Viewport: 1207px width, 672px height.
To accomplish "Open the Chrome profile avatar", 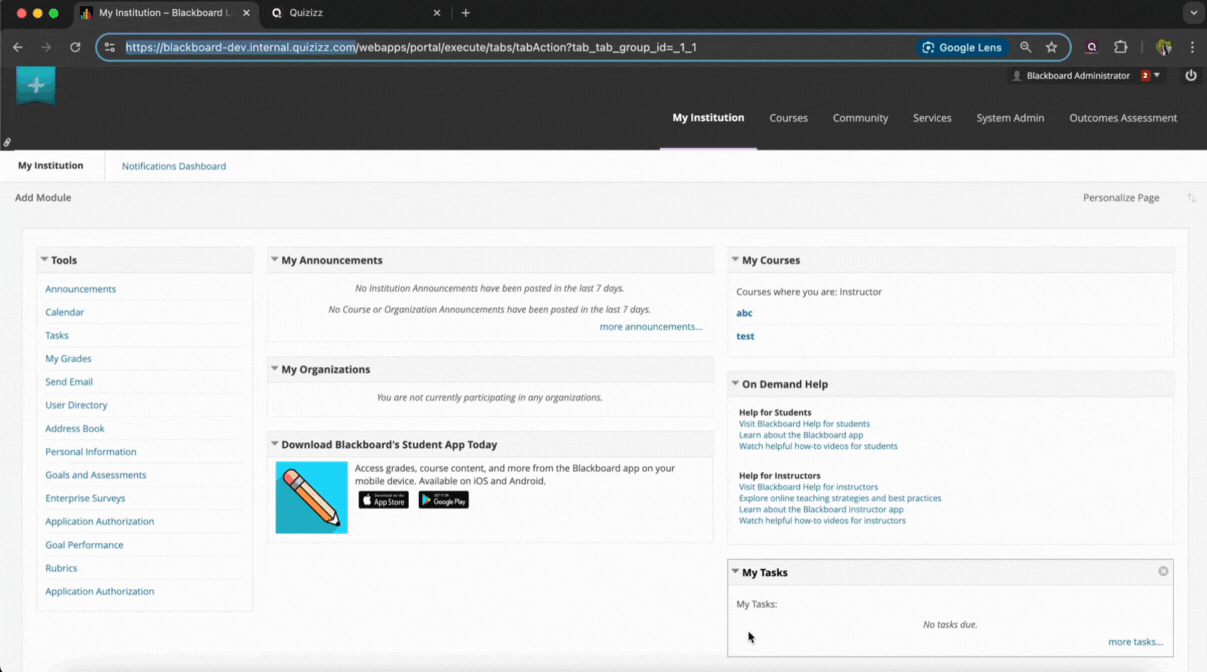I will pos(1163,47).
